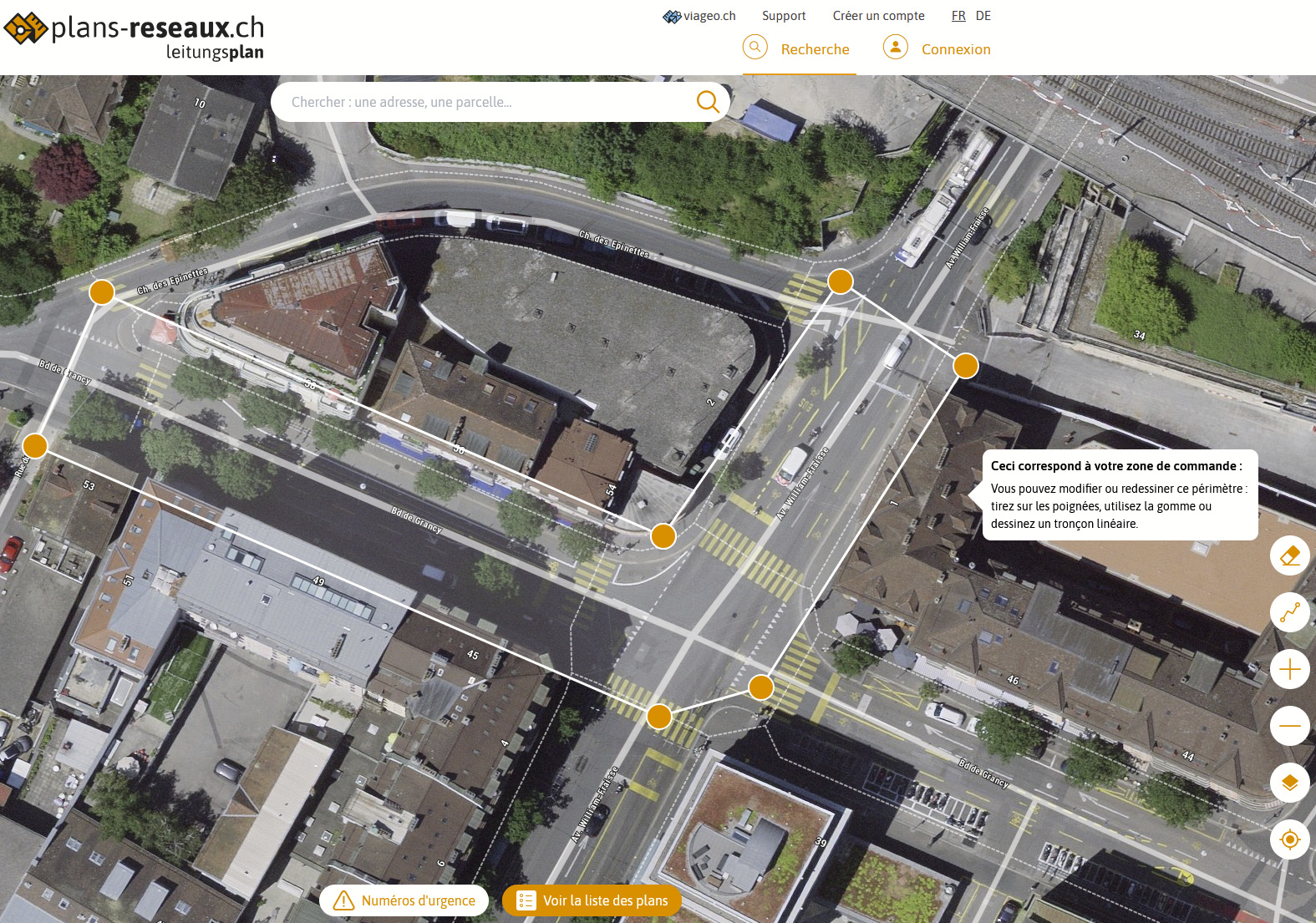Select the eraser tool
Screen dimensions: 1316x923
[x=1289, y=555]
